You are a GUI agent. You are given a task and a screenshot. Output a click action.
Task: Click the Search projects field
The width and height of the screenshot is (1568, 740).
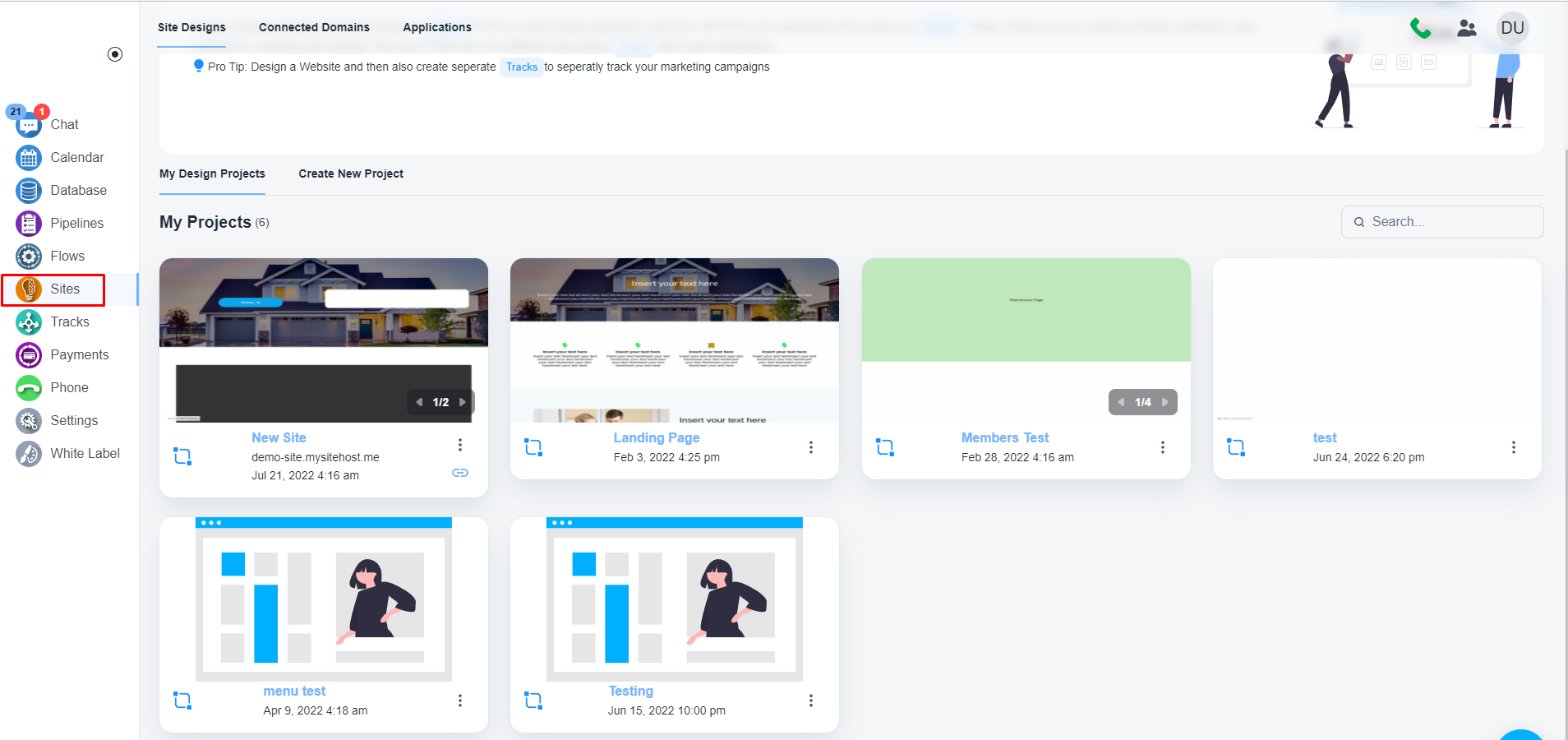pyautogui.click(x=1442, y=222)
